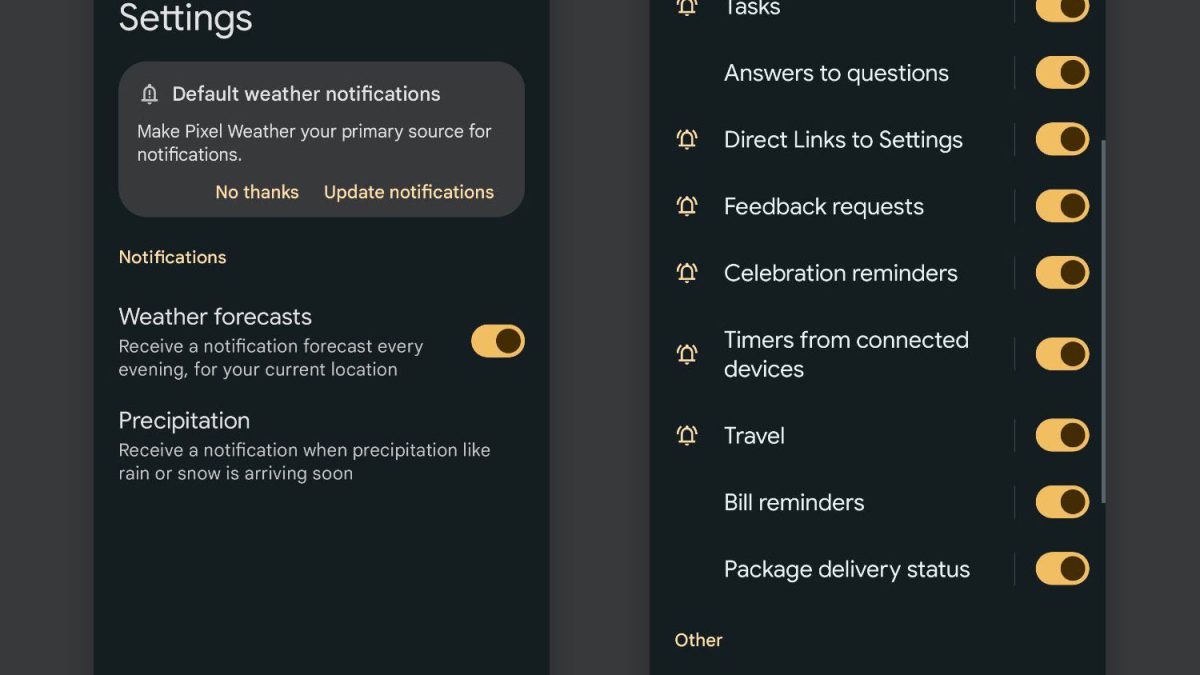Click the bell icon next to Celebration reminders

tap(687, 273)
